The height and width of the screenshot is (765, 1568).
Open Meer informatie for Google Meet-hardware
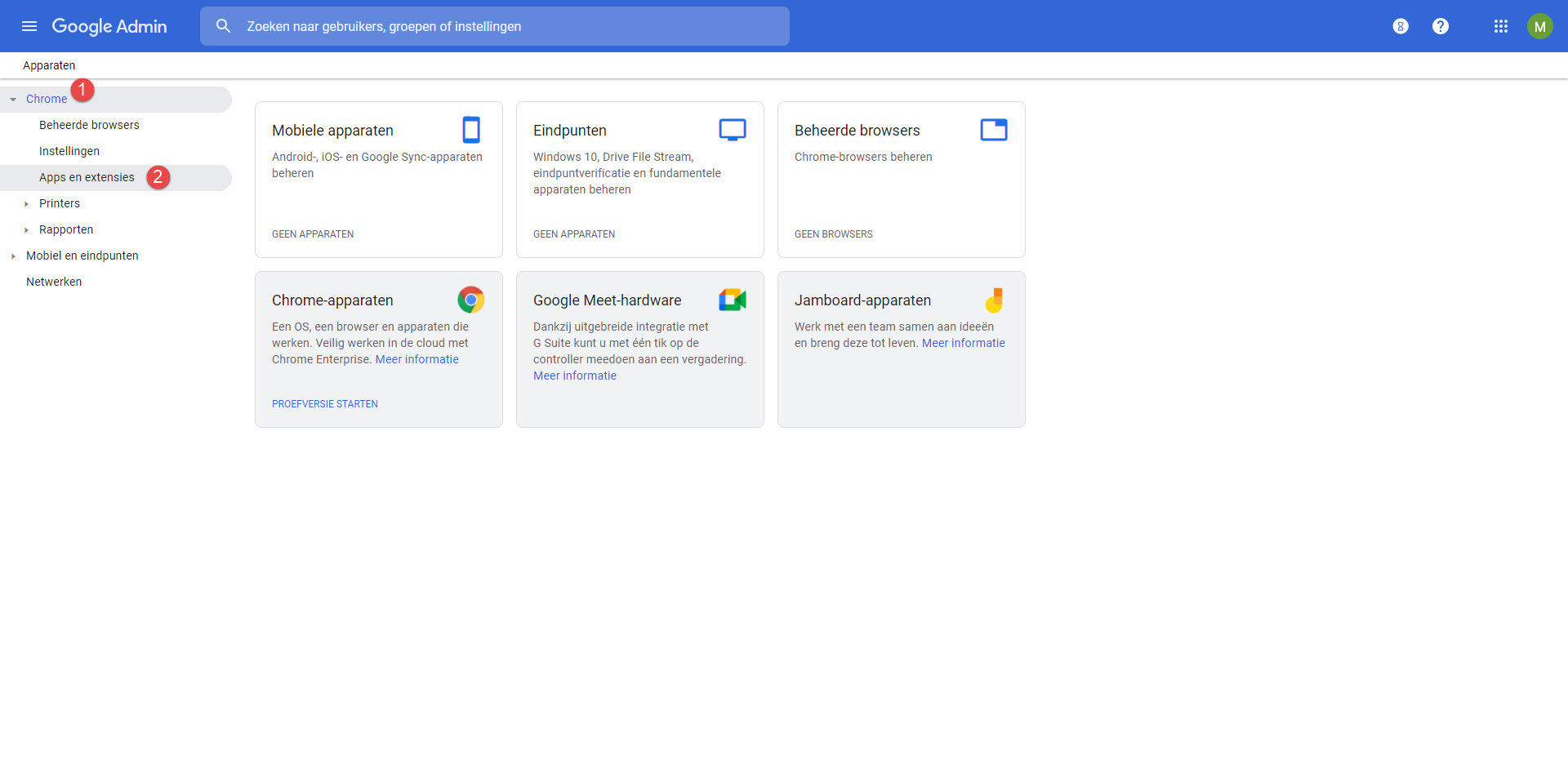pos(575,376)
